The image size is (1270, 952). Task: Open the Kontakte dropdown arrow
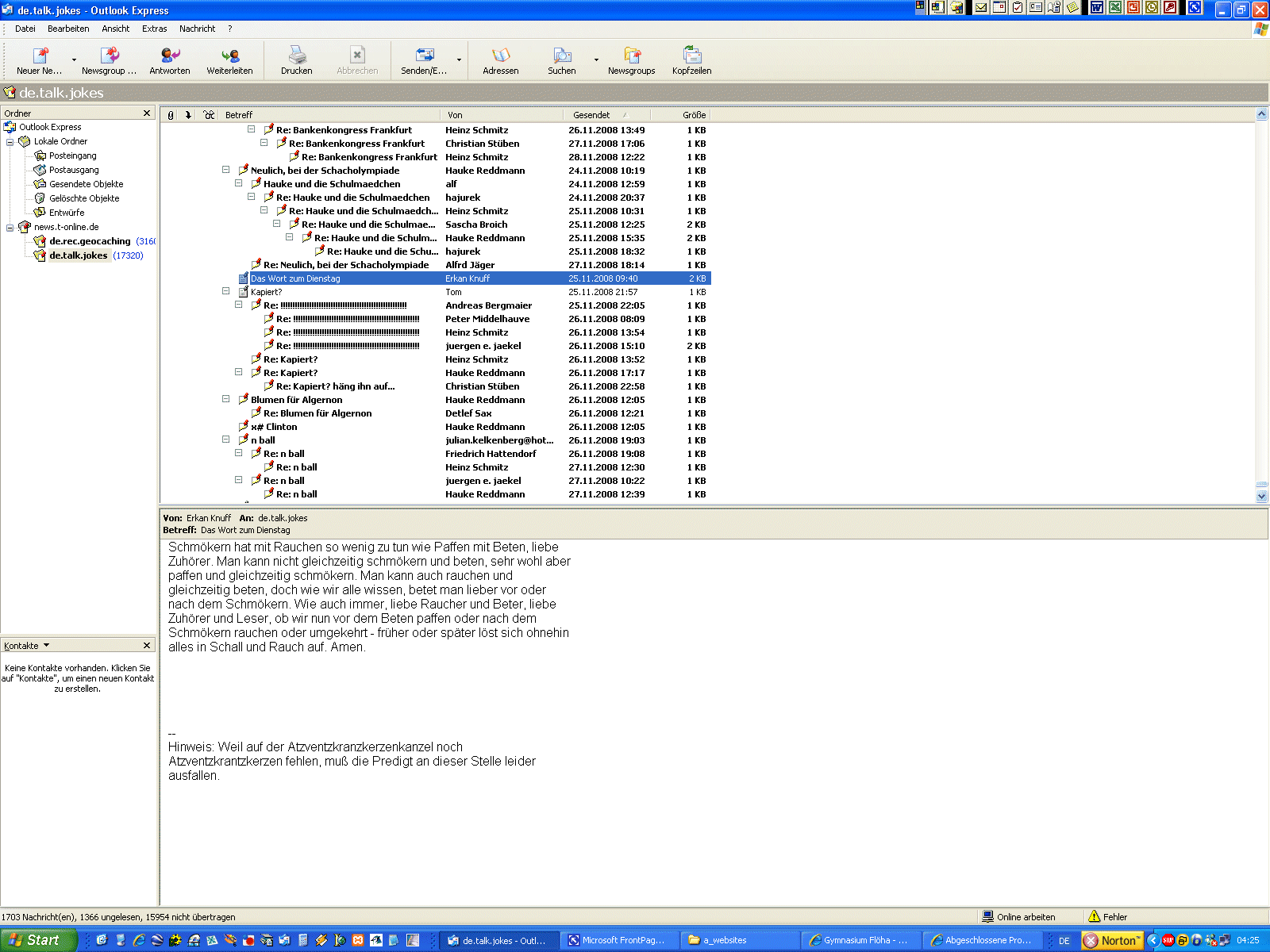[x=46, y=646]
